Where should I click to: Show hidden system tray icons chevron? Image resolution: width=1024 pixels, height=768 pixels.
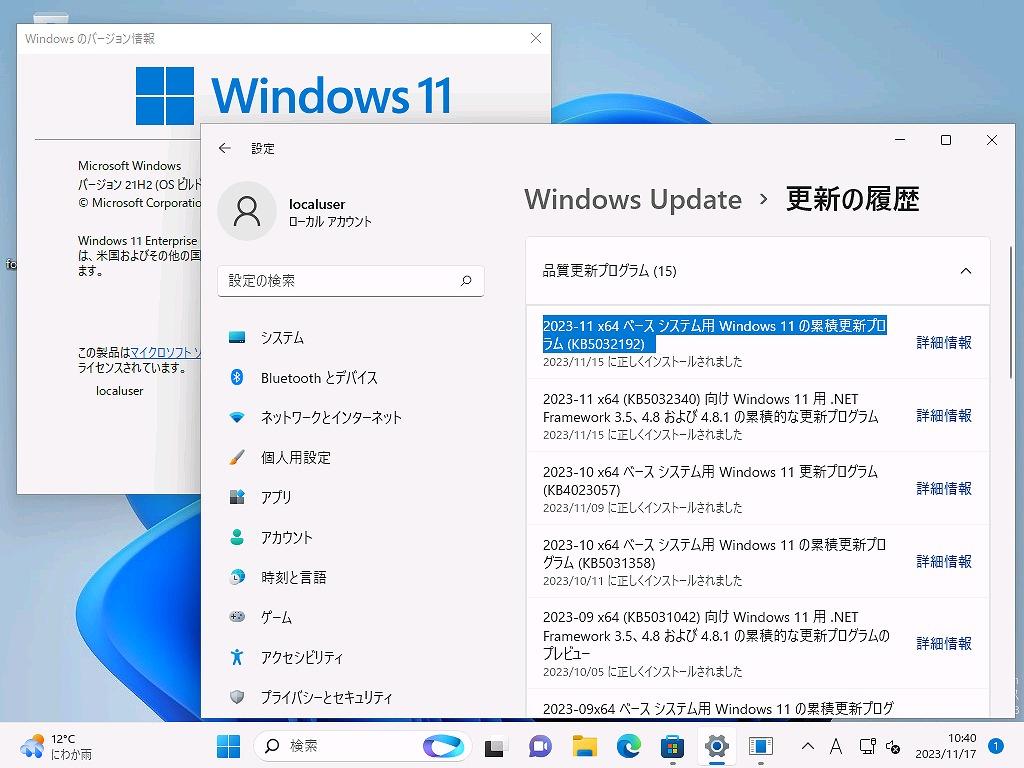tap(808, 746)
